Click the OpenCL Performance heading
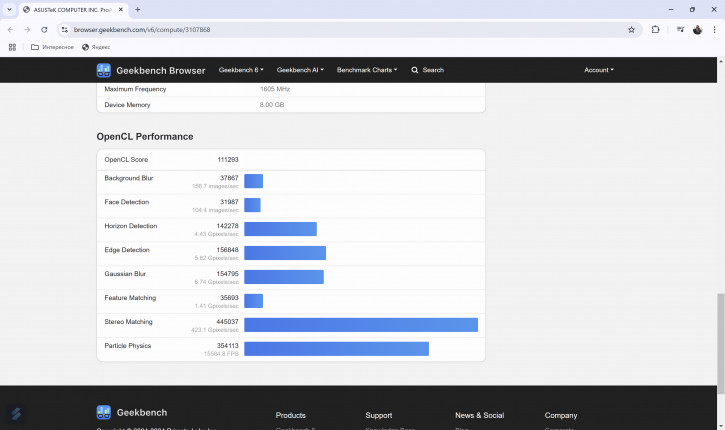This screenshot has height=430, width=725. (145, 136)
